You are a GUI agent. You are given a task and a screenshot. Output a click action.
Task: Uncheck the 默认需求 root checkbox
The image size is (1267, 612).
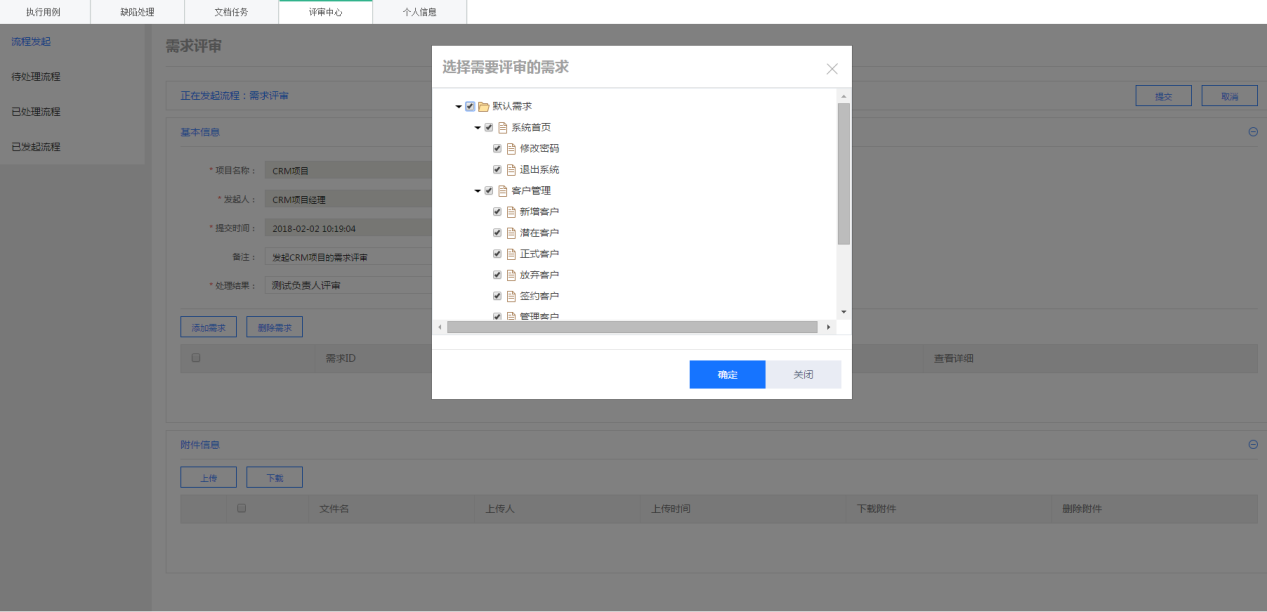470,106
